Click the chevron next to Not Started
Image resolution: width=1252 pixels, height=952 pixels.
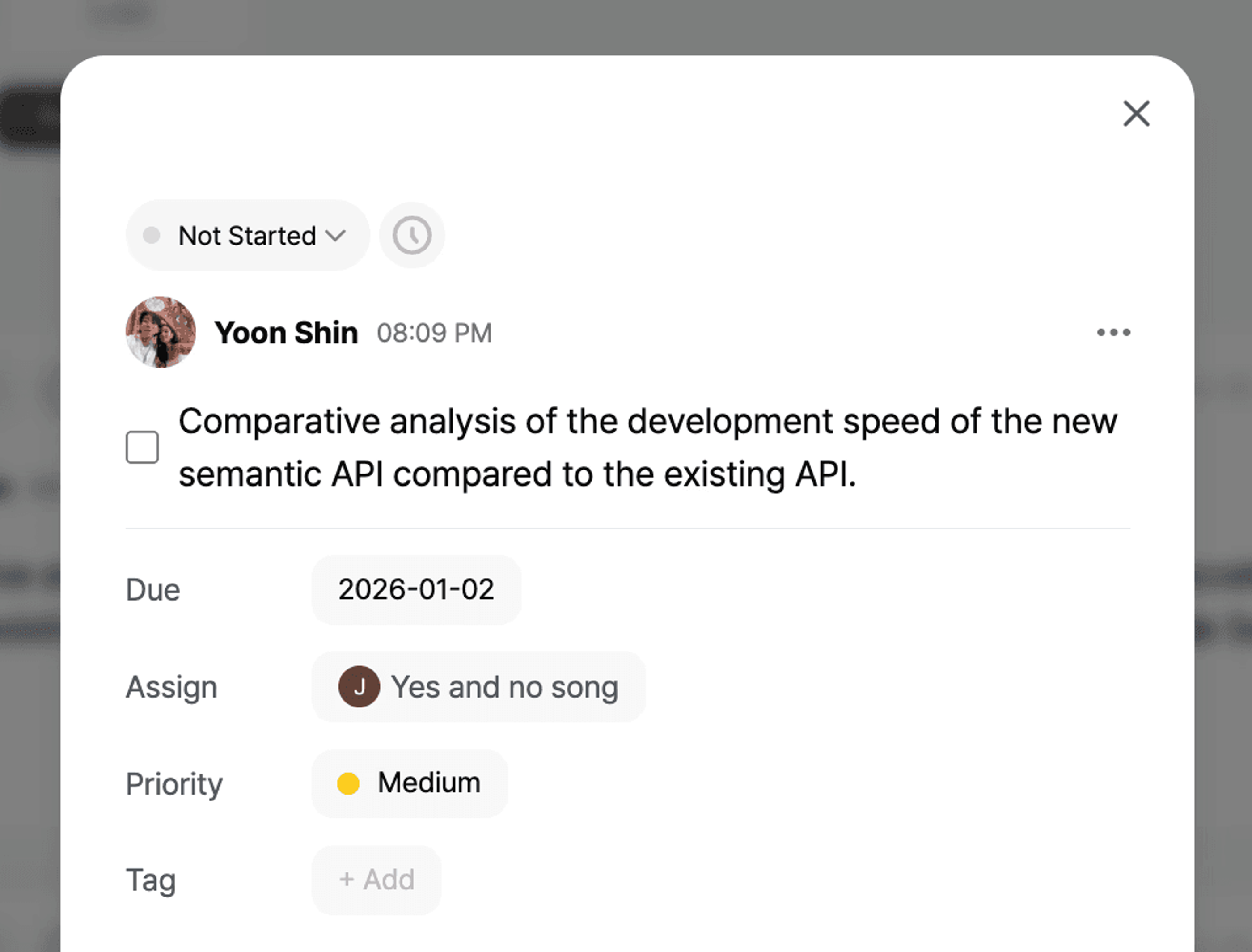click(x=335, y=235)
